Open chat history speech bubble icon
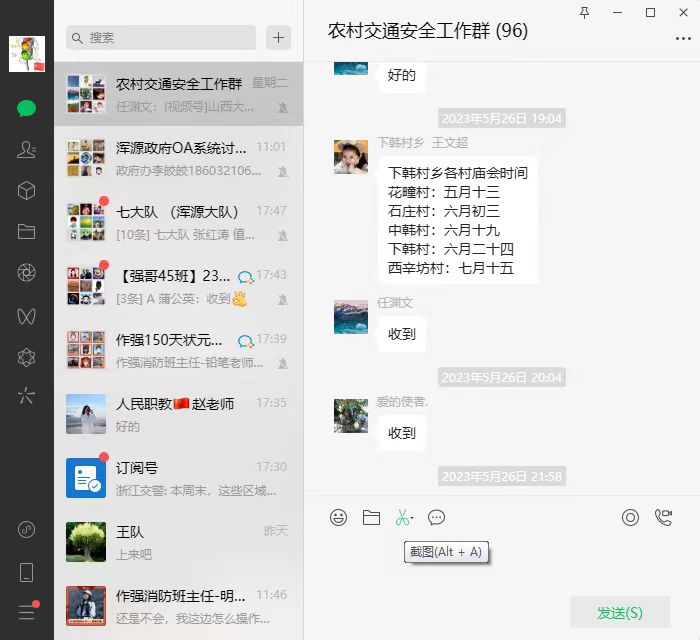The height and width of the screenshot is (640, 700). 436,517
